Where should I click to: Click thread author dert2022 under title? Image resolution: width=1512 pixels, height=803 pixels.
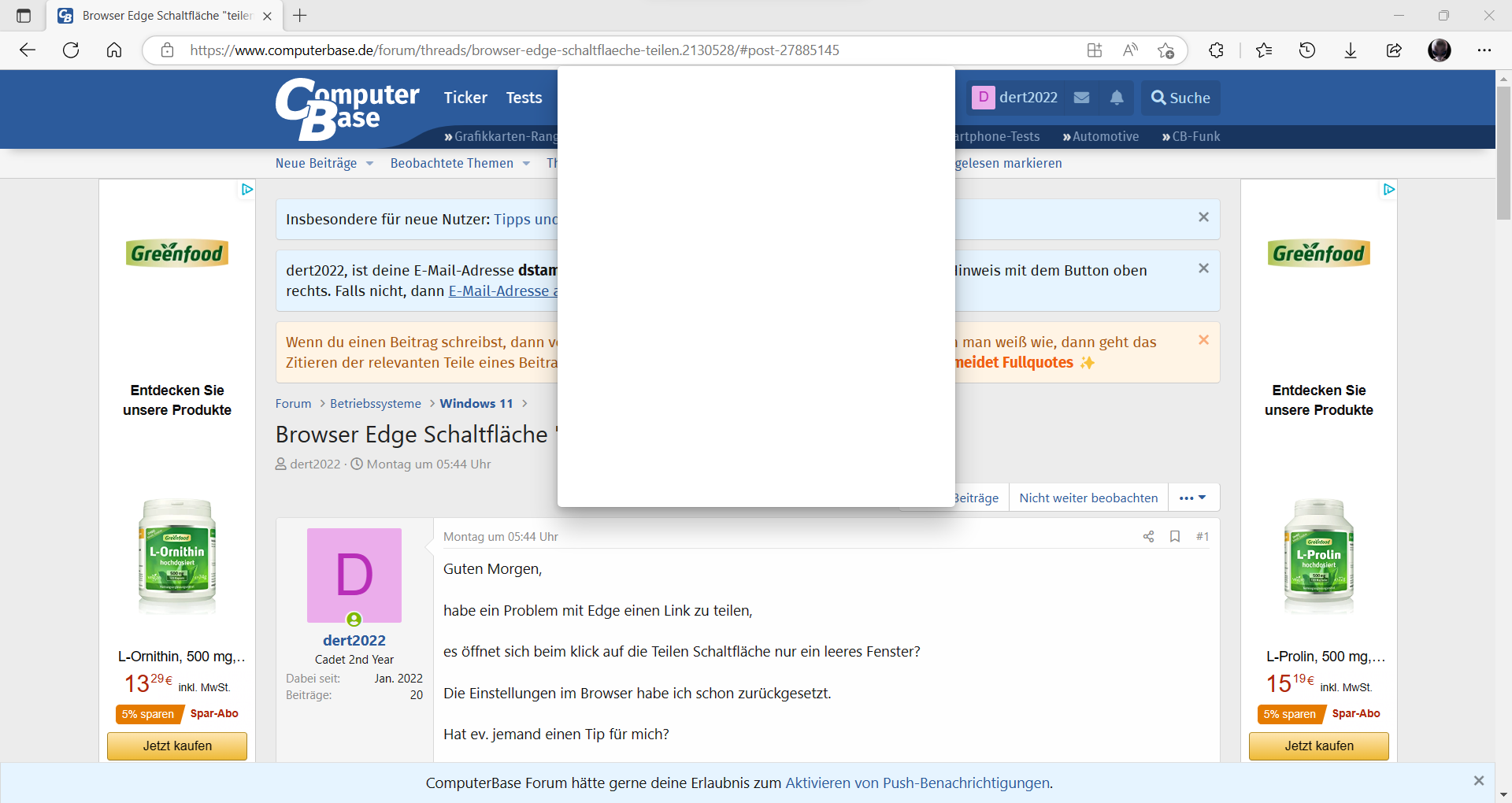click(315, 464)
